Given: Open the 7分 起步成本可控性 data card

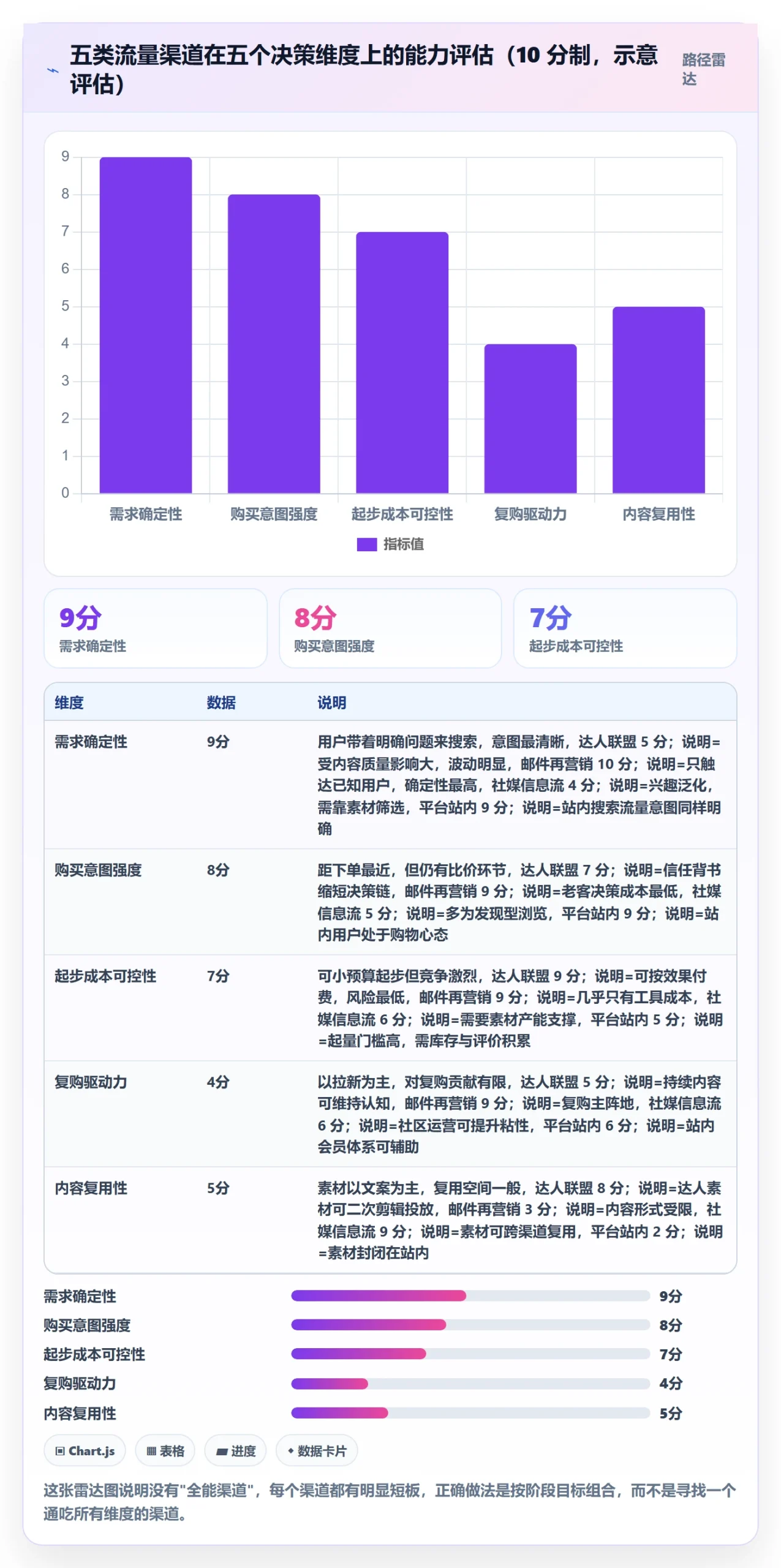Looking at the screenshot, I should pyautogui.click(x=625, y=628).
